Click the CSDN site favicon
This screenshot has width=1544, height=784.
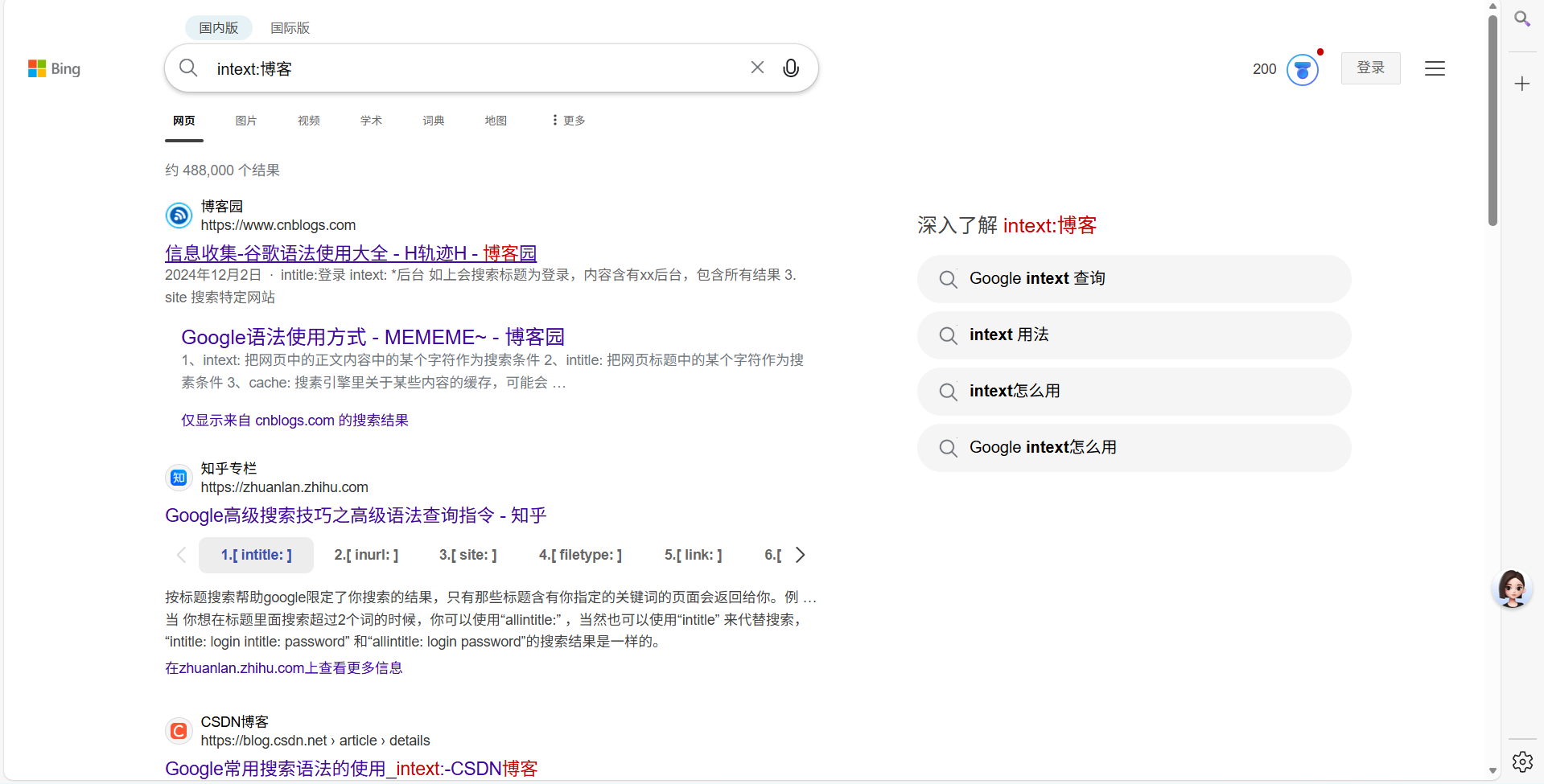pyautogui.click(x=179, y=731)
